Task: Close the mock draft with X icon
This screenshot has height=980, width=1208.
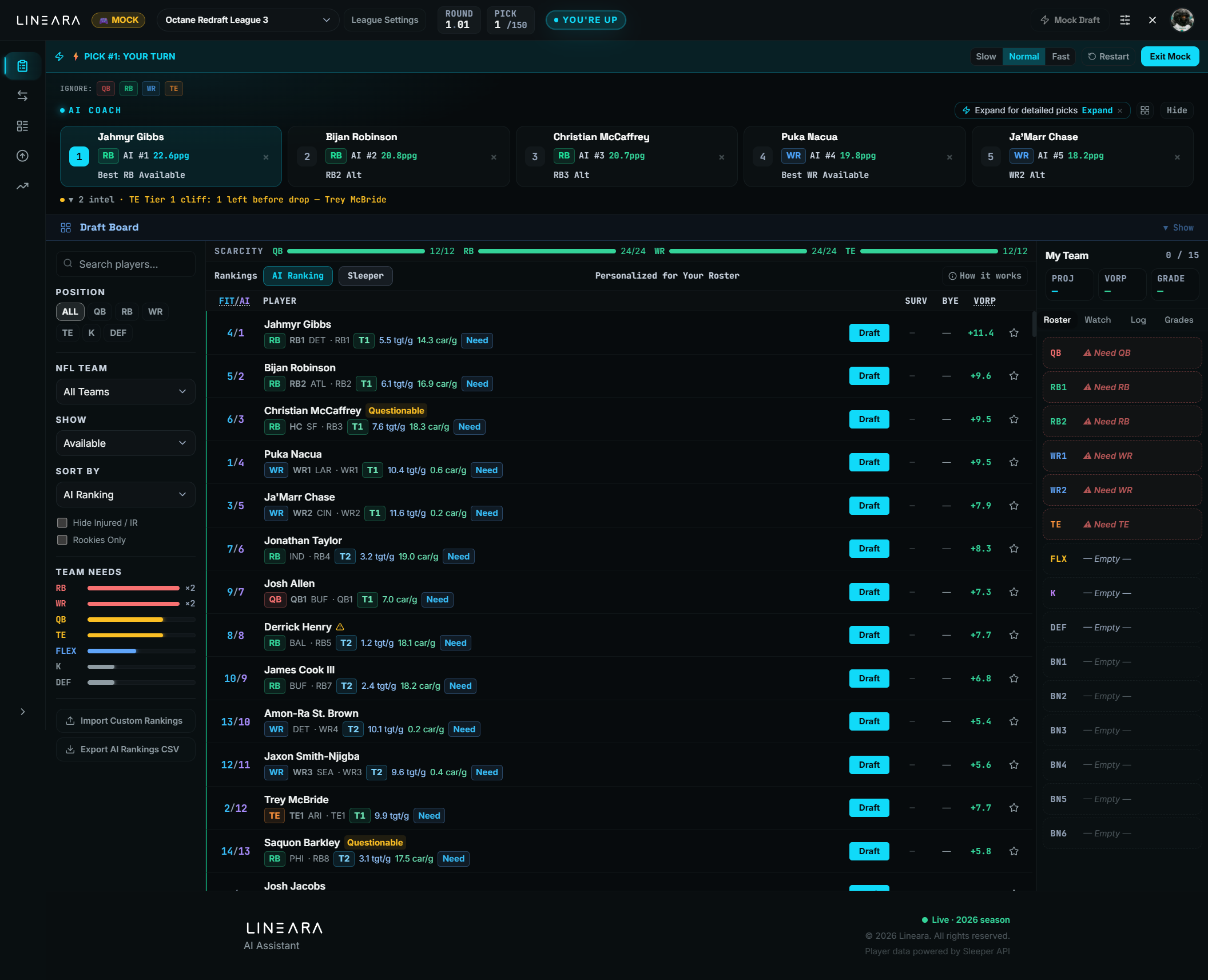Action: click(x=1153, y=20)
